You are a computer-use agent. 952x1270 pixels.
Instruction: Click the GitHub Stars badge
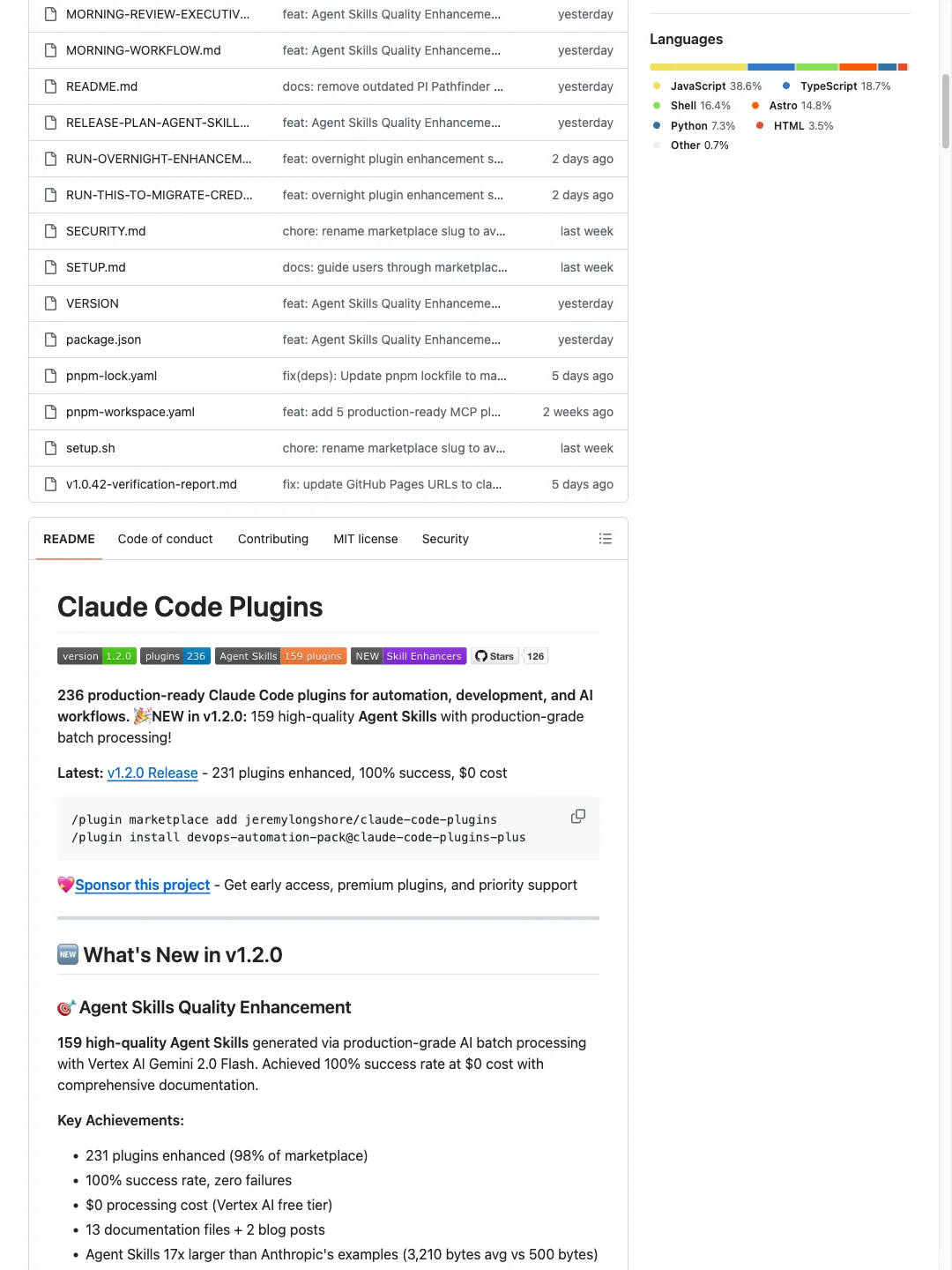(x=509, y=656)
